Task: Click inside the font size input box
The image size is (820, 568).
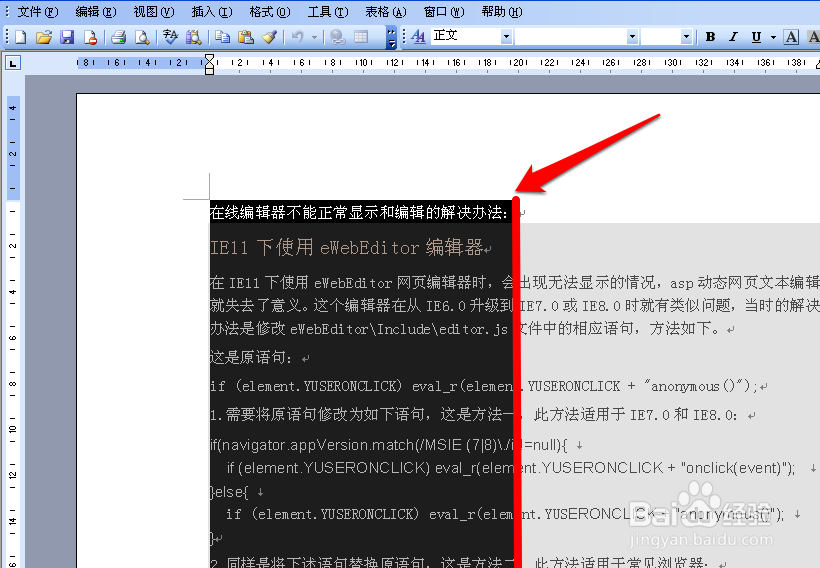Action: [x=661, y=37]
